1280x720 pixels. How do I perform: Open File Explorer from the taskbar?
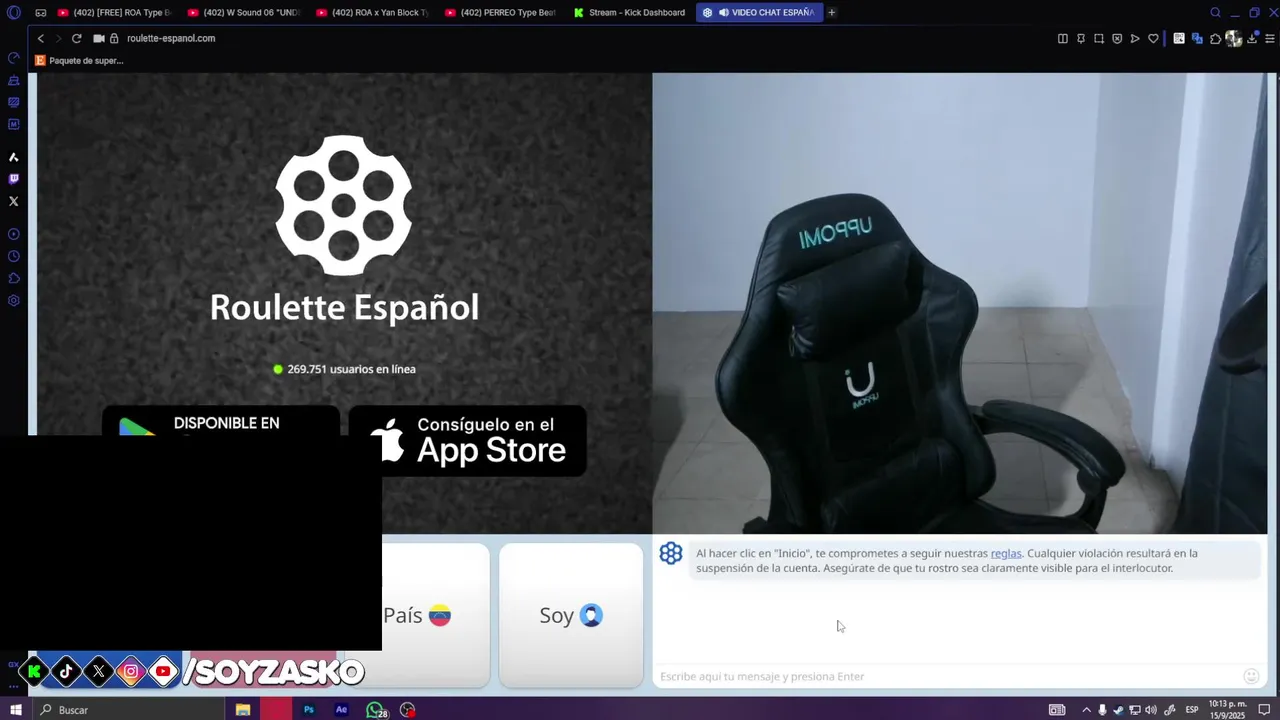click(243, 710)
